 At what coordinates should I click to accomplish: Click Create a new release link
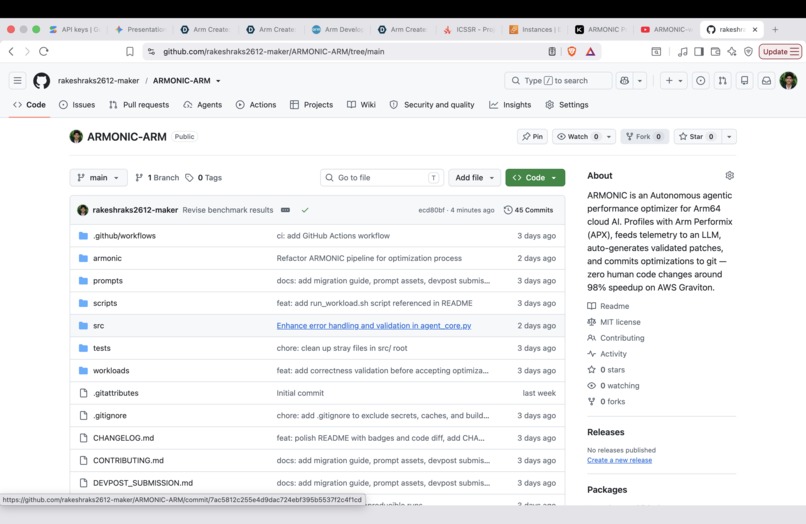pyautogui.click(x=619, y=460)
